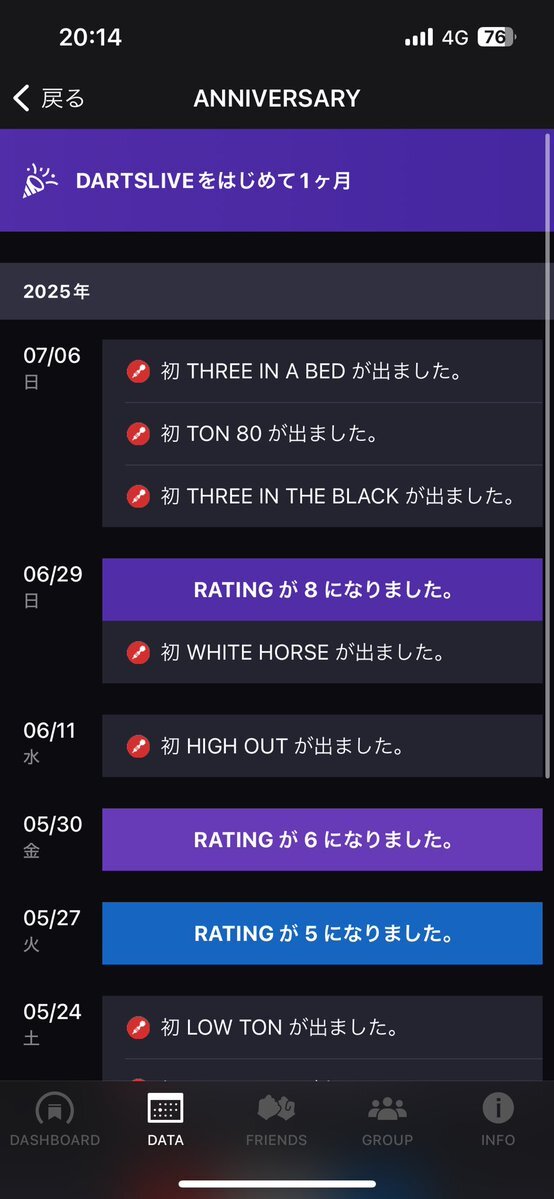This screenshot has width=554, height=1199.
Task: Tap the dart icon beside WHITE HORSE
Action: 138,652
